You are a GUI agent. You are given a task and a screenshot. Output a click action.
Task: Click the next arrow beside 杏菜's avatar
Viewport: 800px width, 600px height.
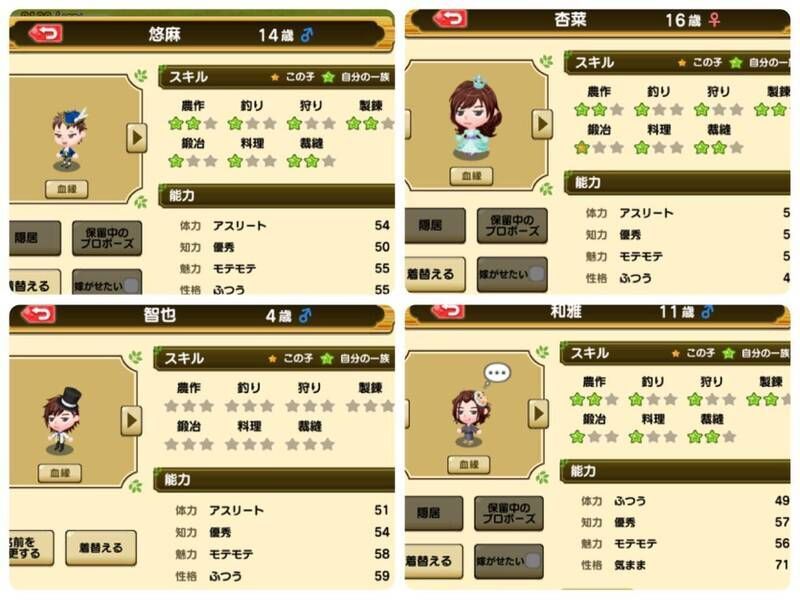click(542, 123)
